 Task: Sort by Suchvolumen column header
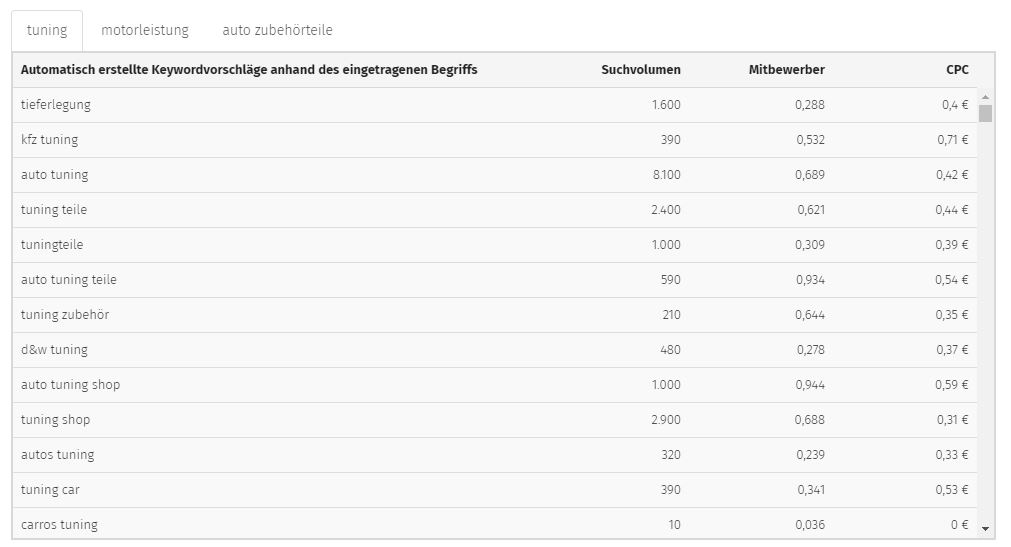point(640,70)
